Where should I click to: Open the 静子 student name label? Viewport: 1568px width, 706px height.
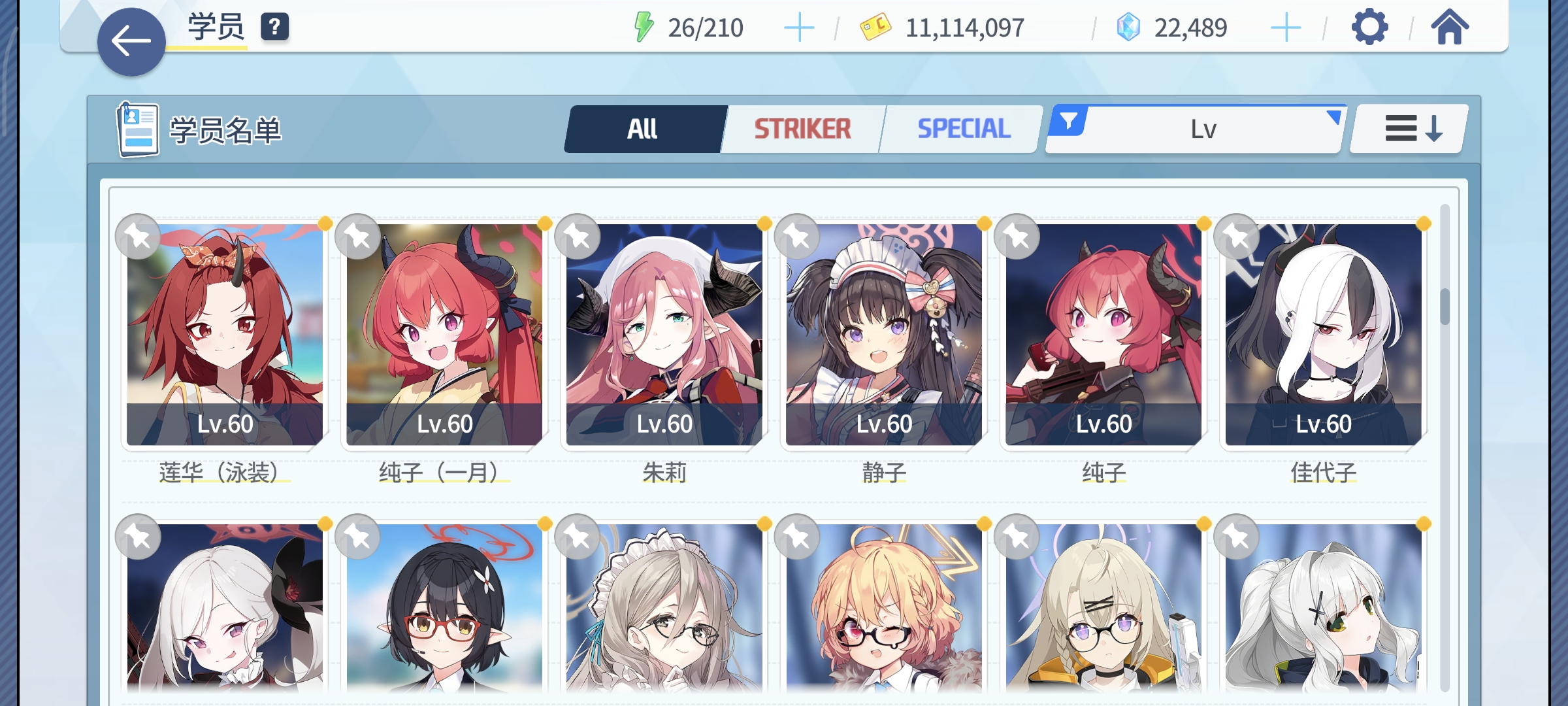[x=884, y=472]
